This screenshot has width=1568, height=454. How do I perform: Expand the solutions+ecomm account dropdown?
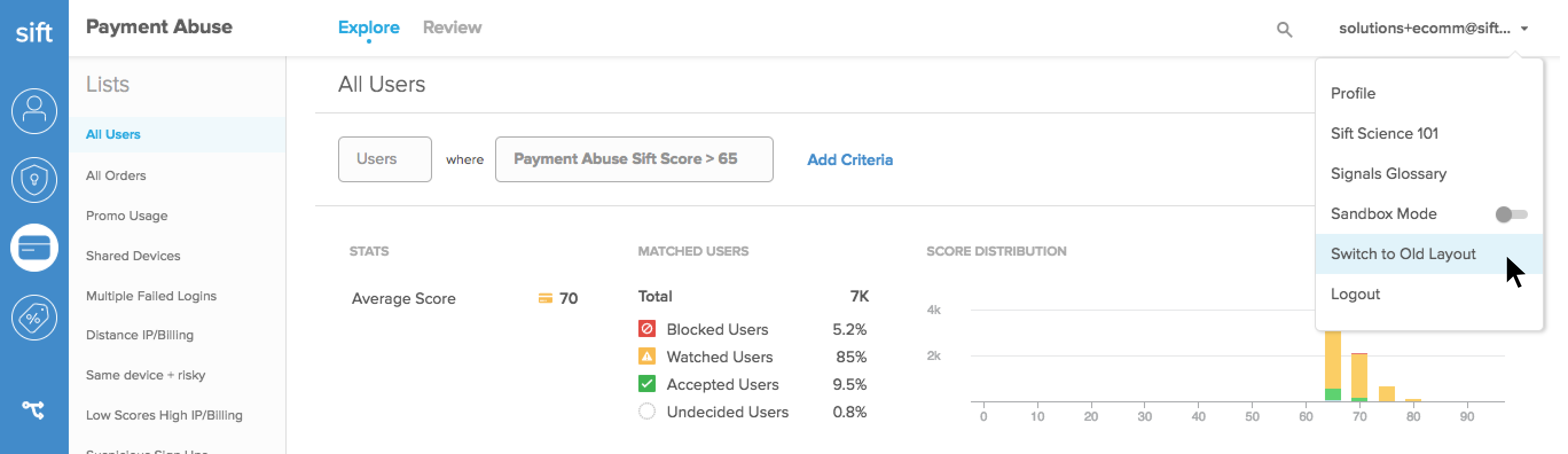1433,28
